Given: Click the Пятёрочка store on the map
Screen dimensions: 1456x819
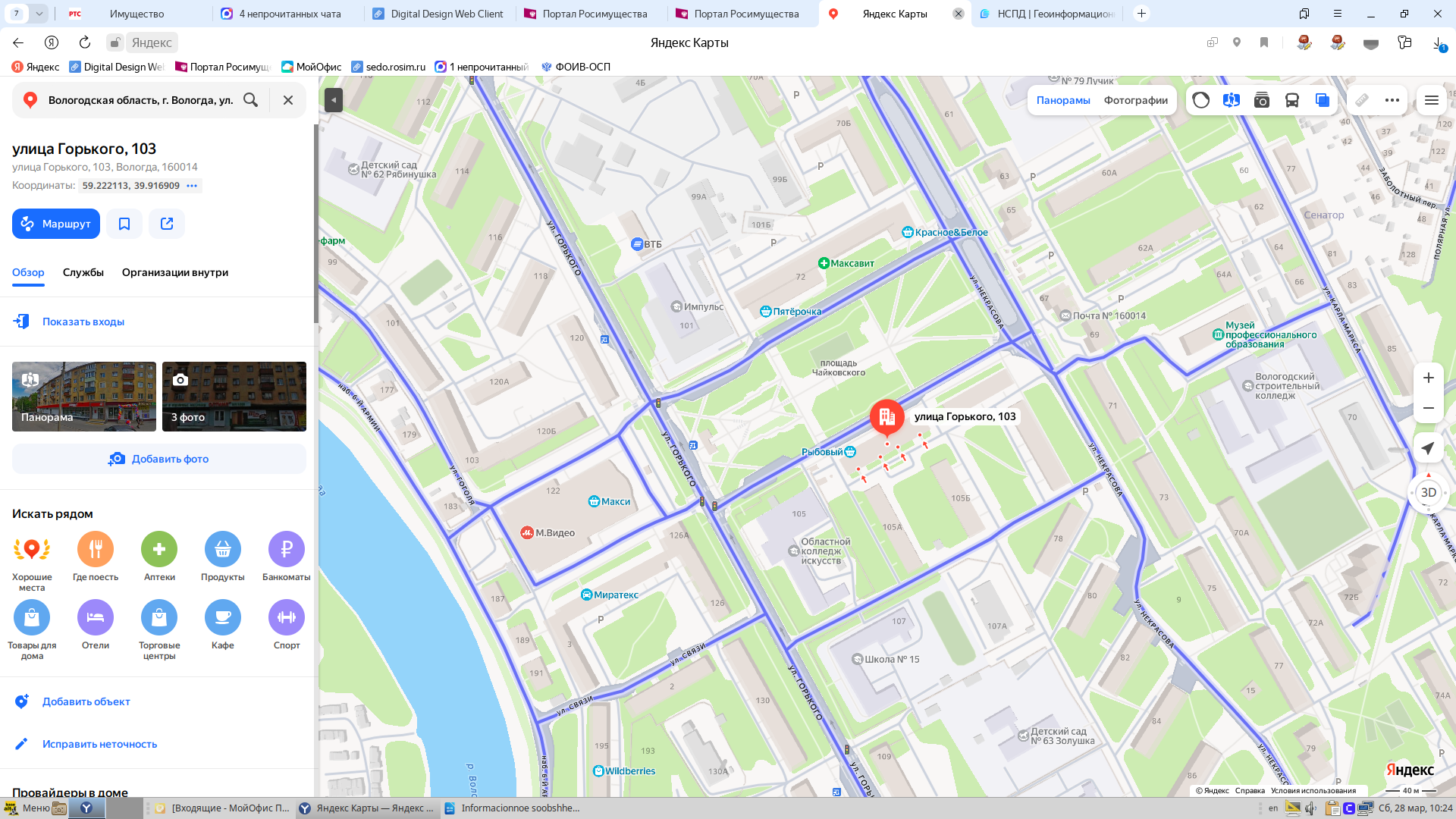Looking at the screenshot, I should pyautogui.click(x=791, y=311).
